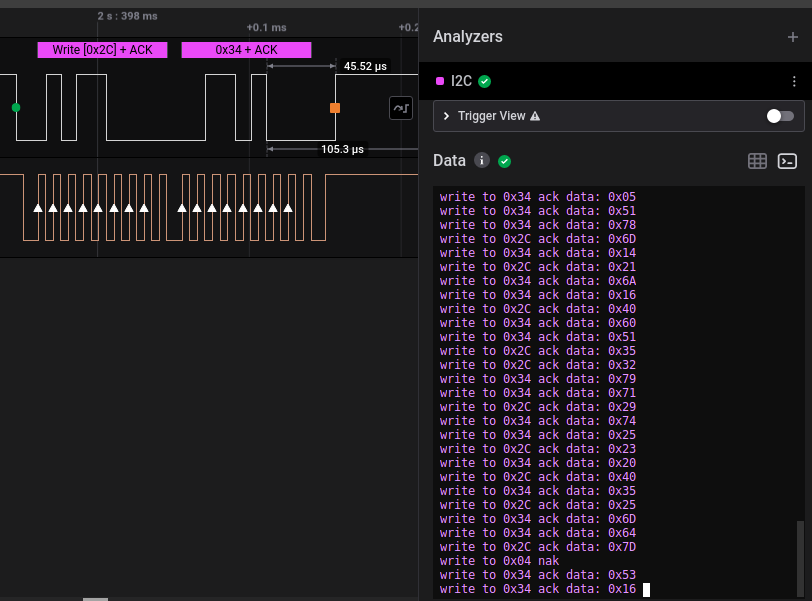Open the I2C analyzer options menu
This screenshot has width=812, height=601.
(x=794, y=81)
